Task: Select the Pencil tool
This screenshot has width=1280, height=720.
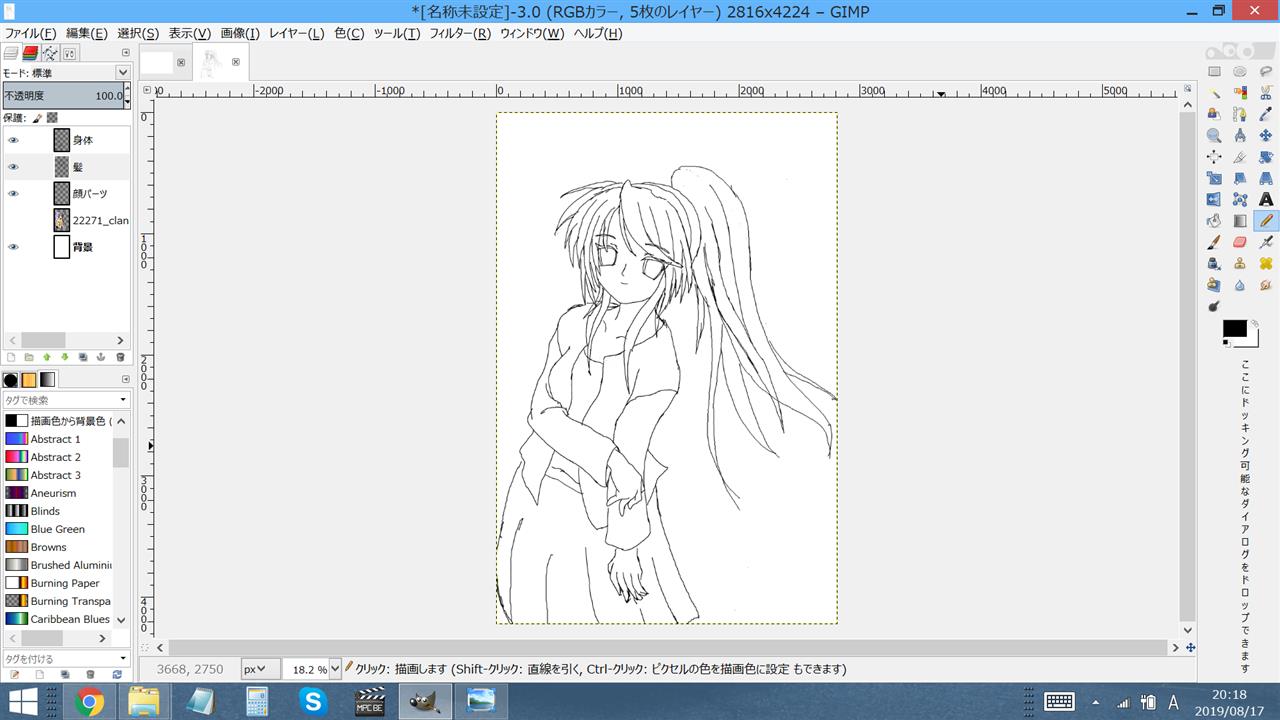Action: click(x=1266, y=221)
